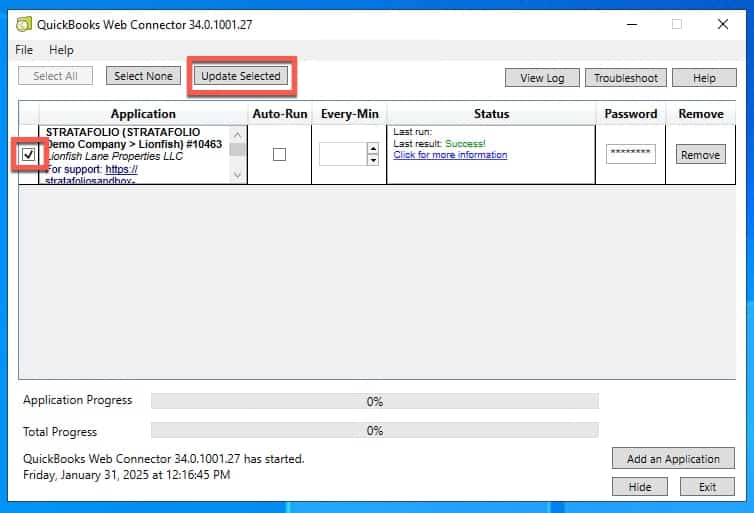Enable Auto-Run for the STRATAFOLIO application
754x513 pixels.
pos(279,154)
